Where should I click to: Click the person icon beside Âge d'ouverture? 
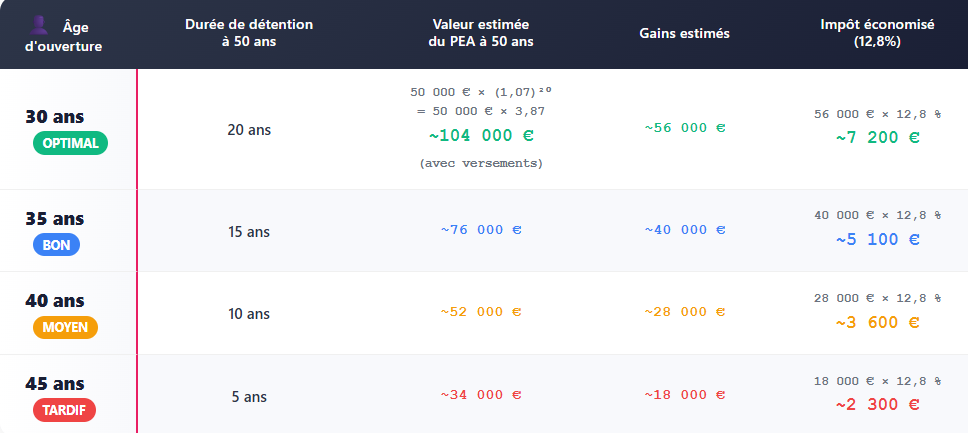point(41,25)
